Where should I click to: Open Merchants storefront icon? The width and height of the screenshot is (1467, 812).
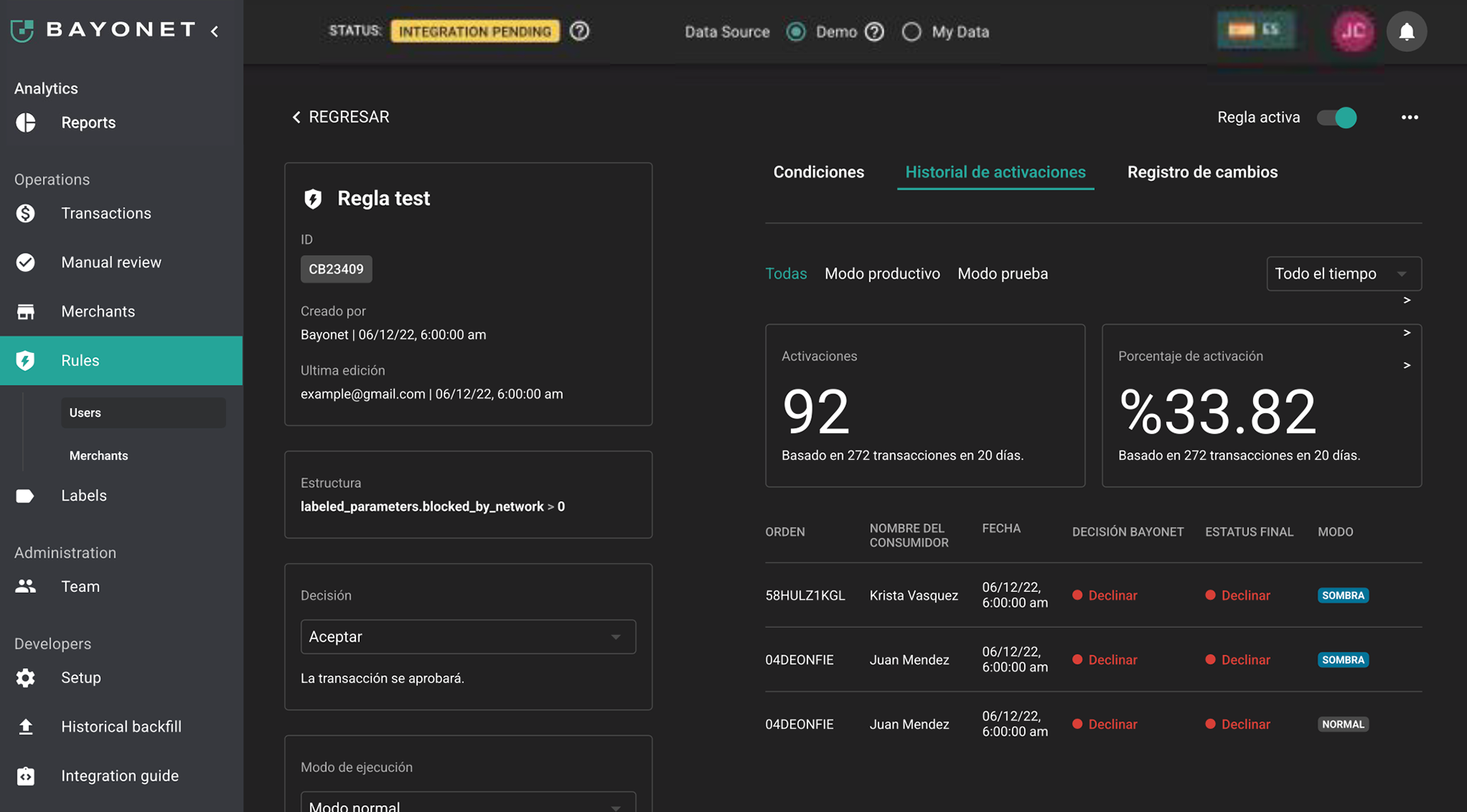[26, 312]
